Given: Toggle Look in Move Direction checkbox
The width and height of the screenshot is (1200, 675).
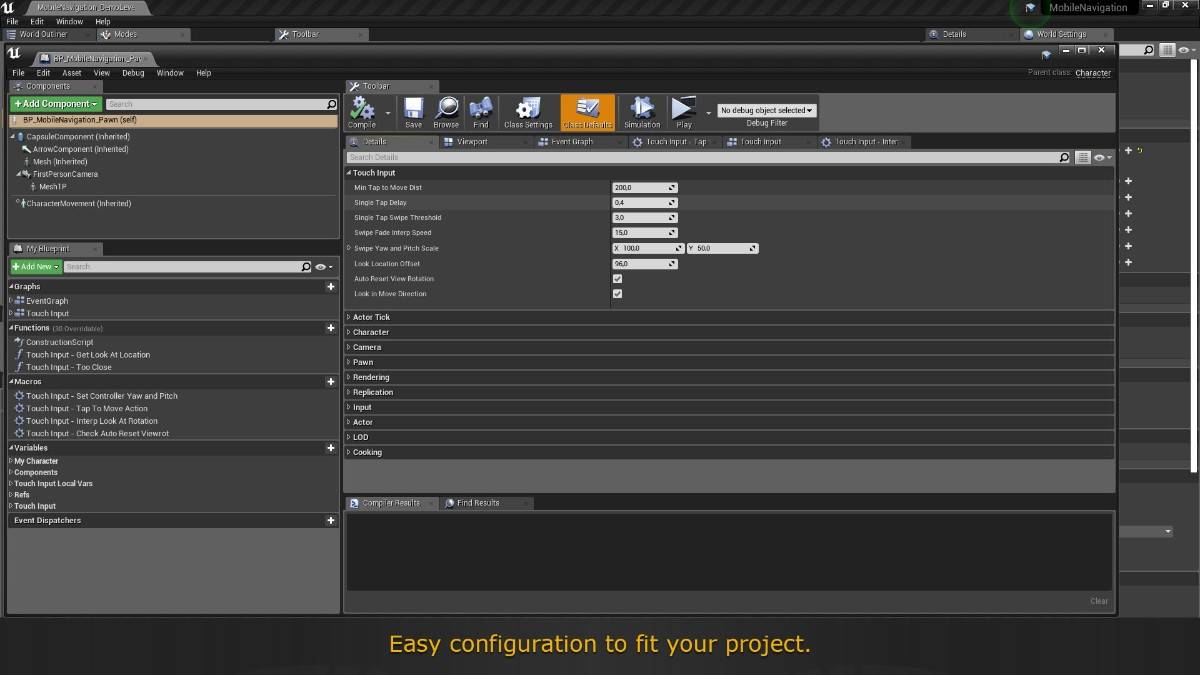Looking at the screenshot, I should [617, 294].
